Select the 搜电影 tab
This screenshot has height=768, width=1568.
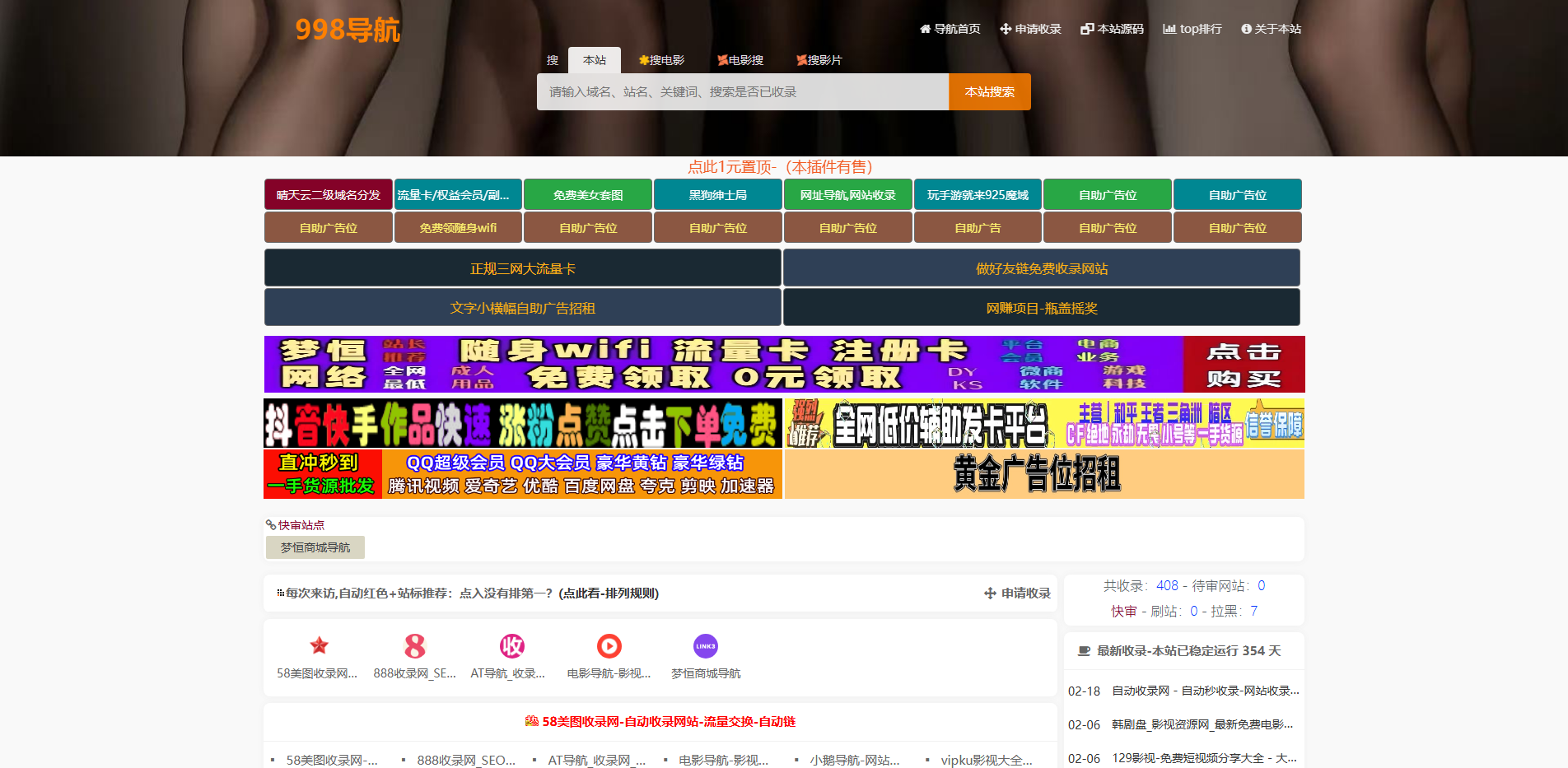point(663,59)
